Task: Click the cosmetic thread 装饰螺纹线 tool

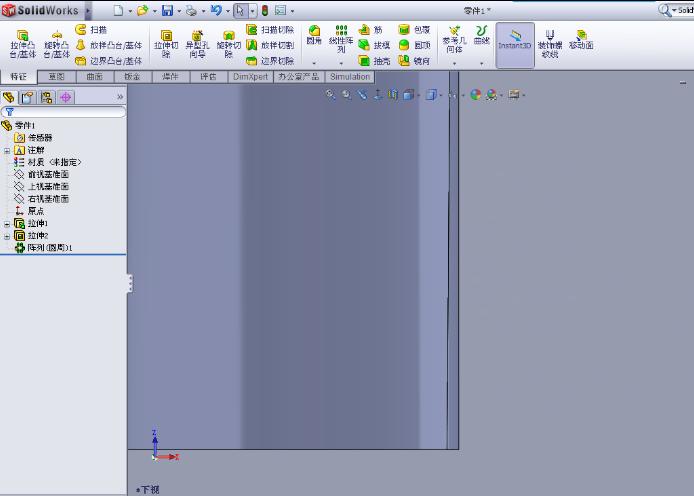Action: click(x=550, y=44)
